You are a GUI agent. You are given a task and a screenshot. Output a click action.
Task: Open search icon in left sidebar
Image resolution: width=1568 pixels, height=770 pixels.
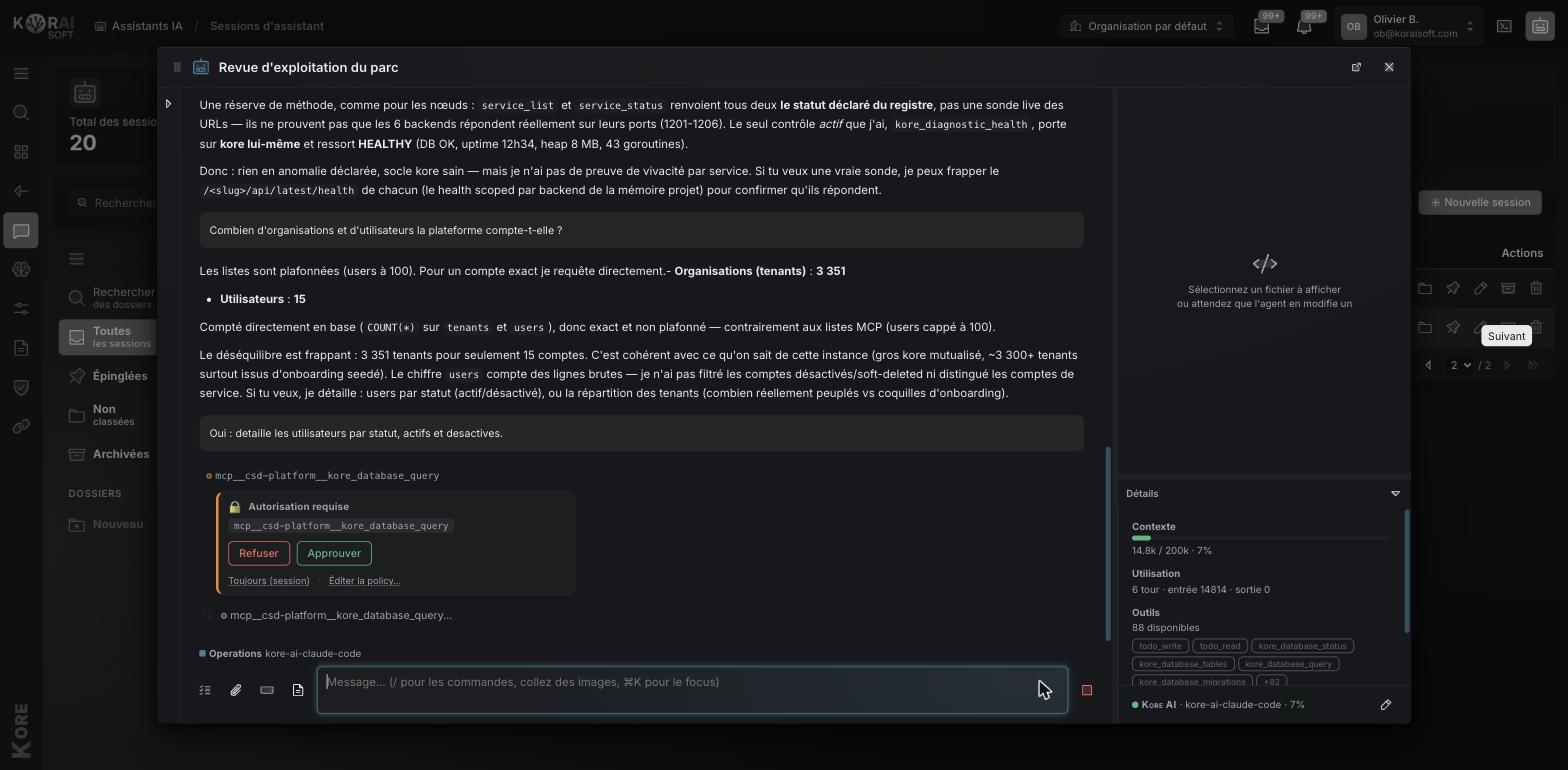(x=21, y=112)
